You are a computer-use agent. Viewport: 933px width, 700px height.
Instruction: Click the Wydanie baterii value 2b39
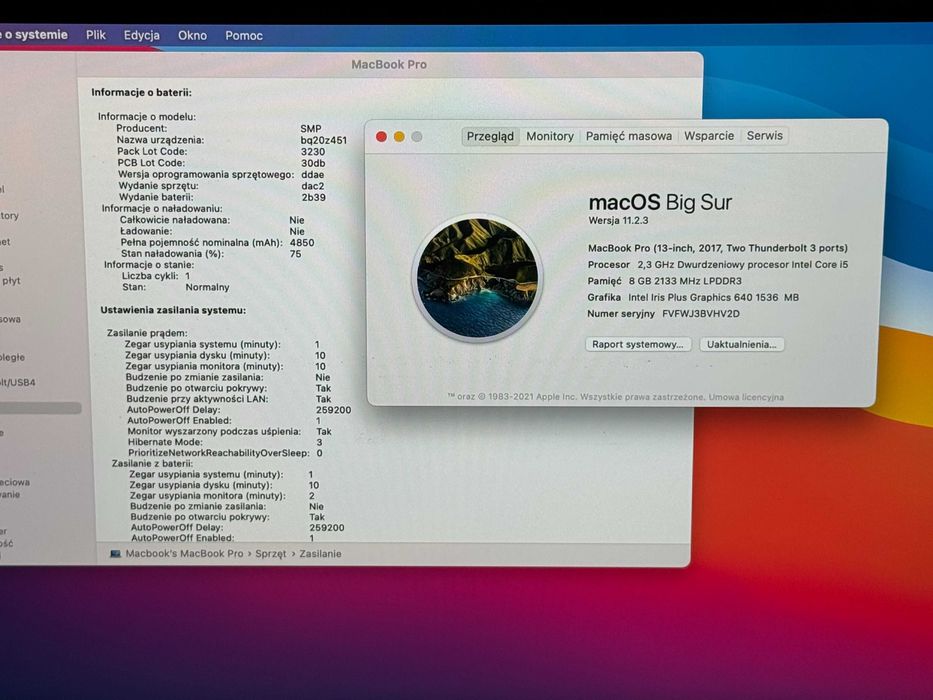[314, 198]
